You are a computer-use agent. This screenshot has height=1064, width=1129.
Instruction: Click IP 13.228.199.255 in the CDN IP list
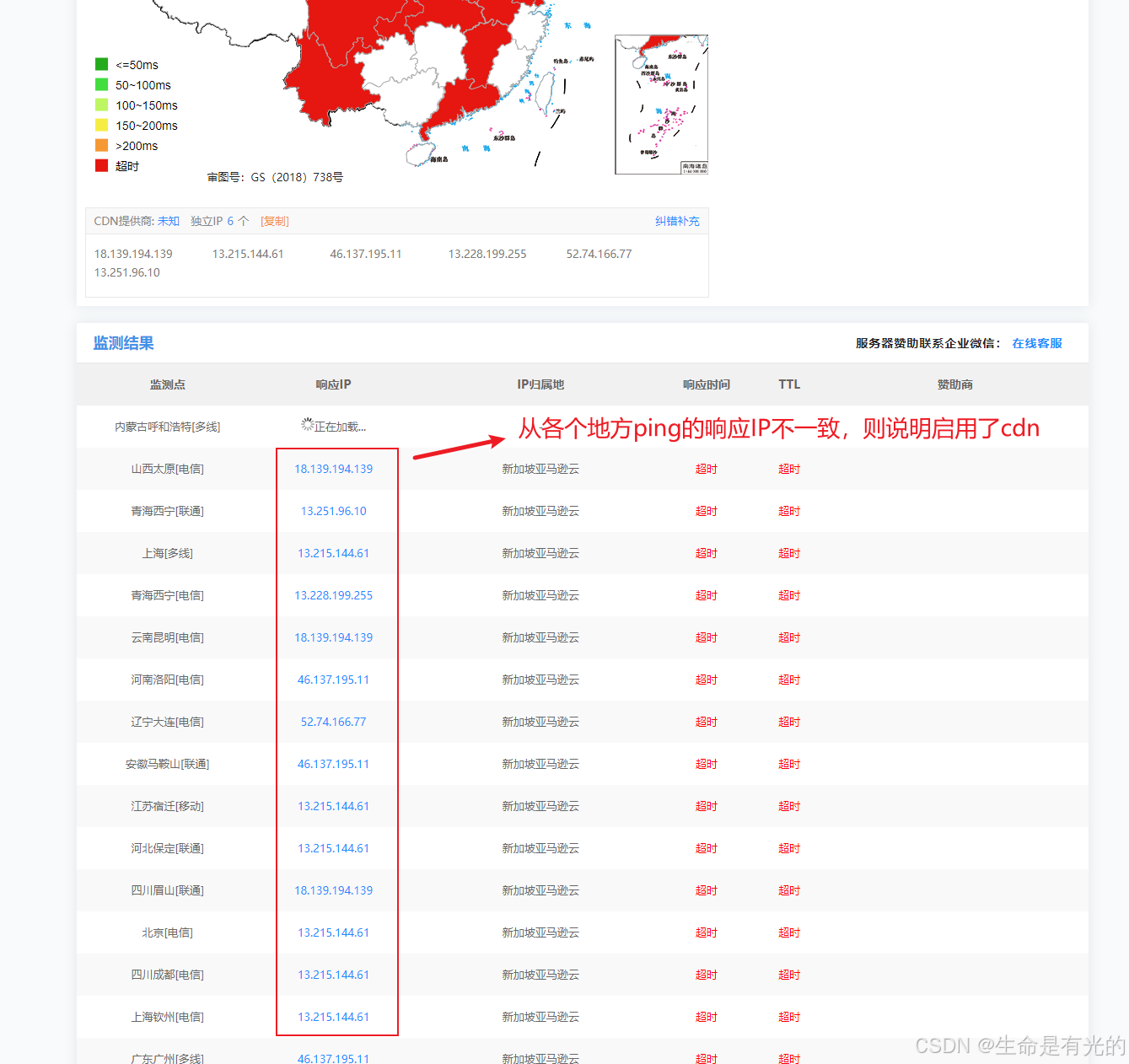[x=487, y=253]
